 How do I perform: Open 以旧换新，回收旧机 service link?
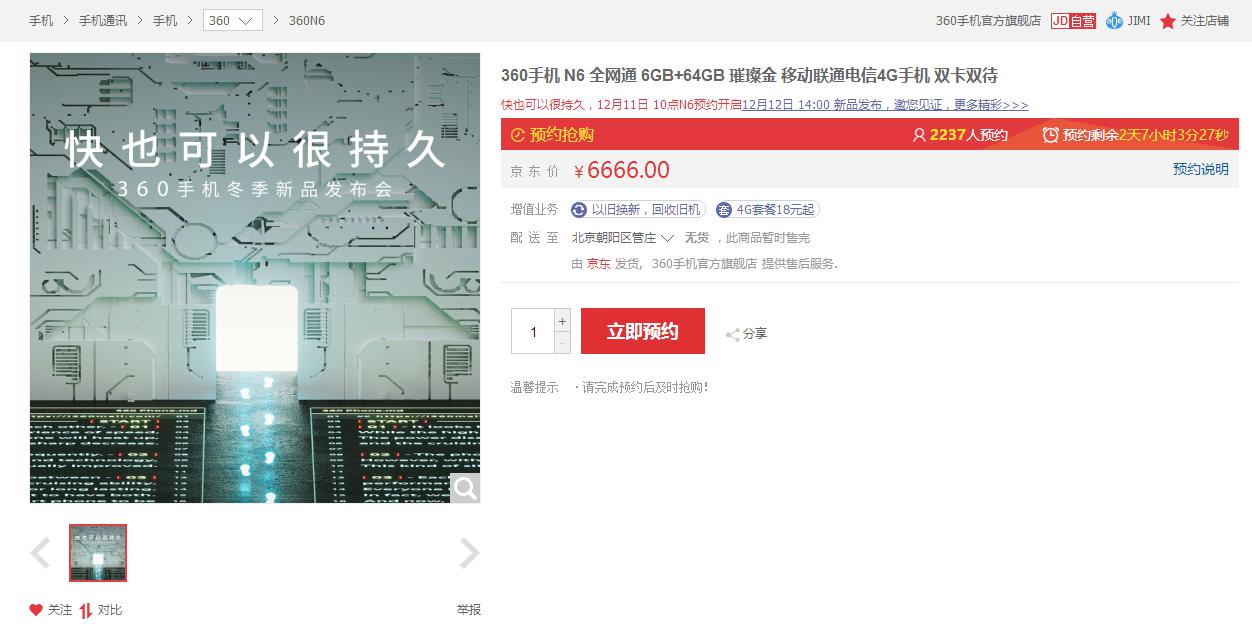[647, 210]
